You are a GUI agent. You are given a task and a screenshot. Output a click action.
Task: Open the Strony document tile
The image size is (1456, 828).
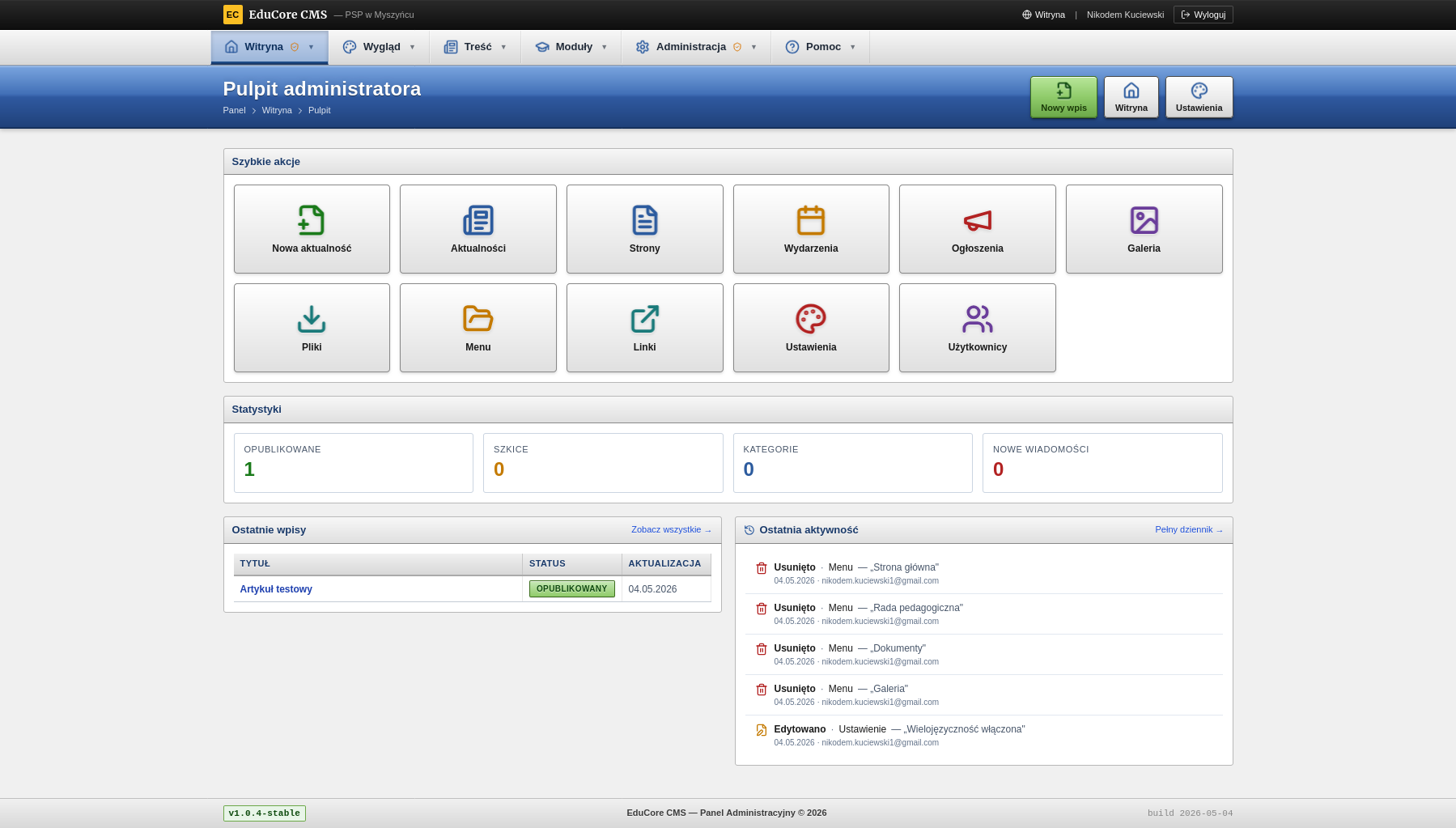tap(645, 229)
